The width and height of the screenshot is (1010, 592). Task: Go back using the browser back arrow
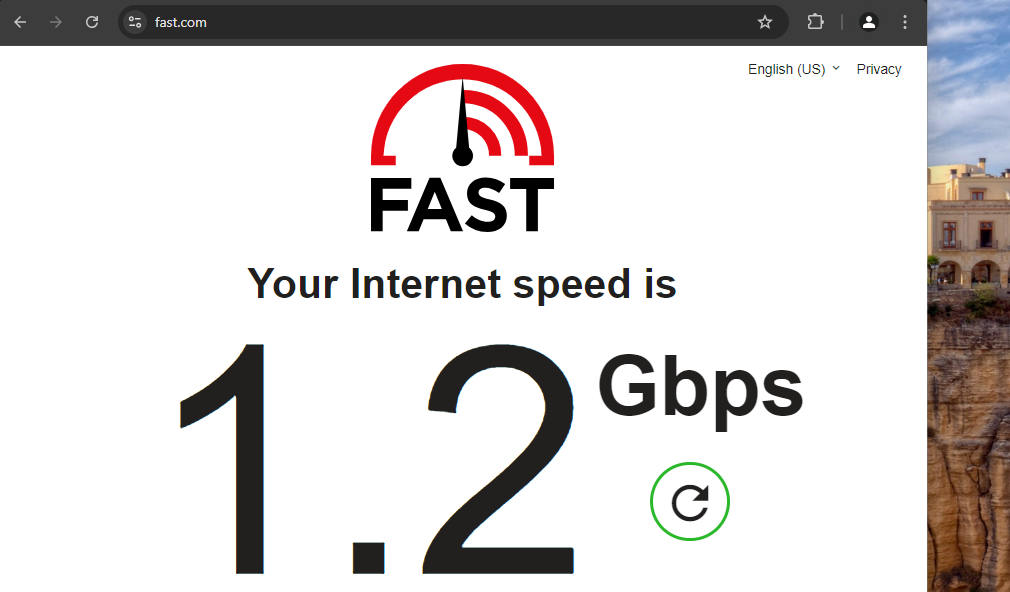[x=20, y=23]
